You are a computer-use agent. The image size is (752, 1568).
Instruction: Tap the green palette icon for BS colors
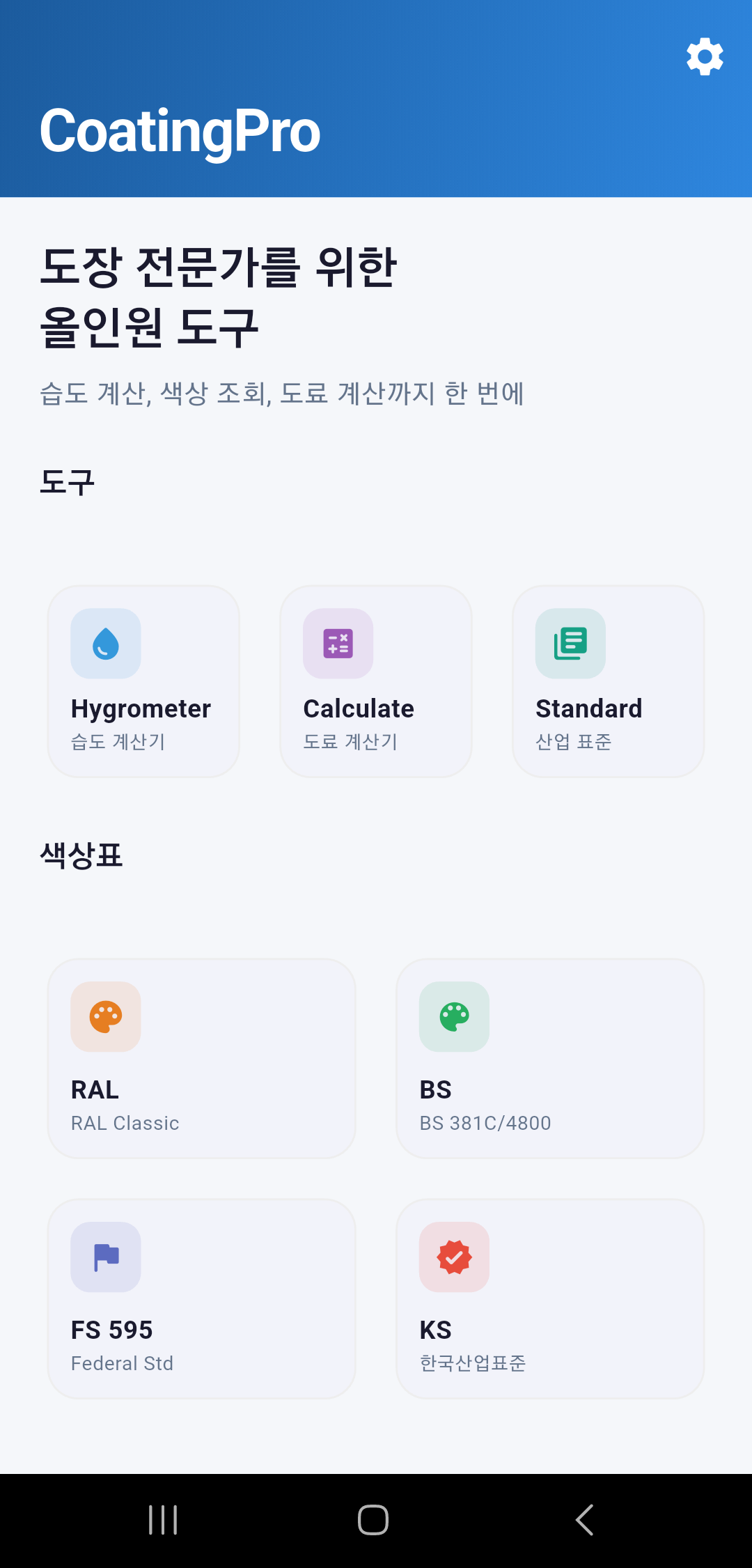click(x=454, y=1017)
